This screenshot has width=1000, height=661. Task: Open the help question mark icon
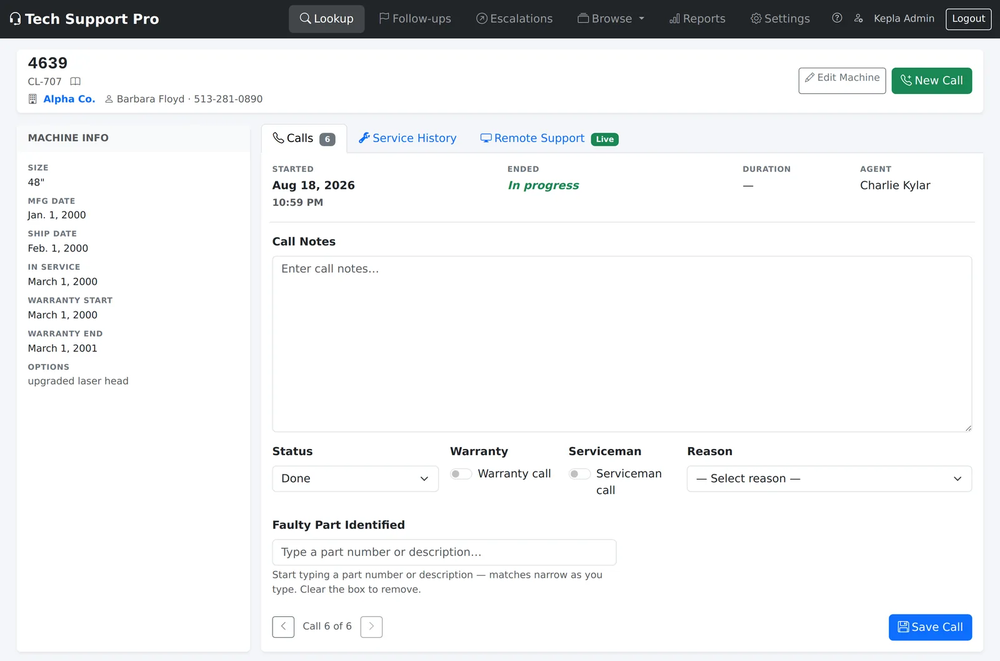point(837,19)
